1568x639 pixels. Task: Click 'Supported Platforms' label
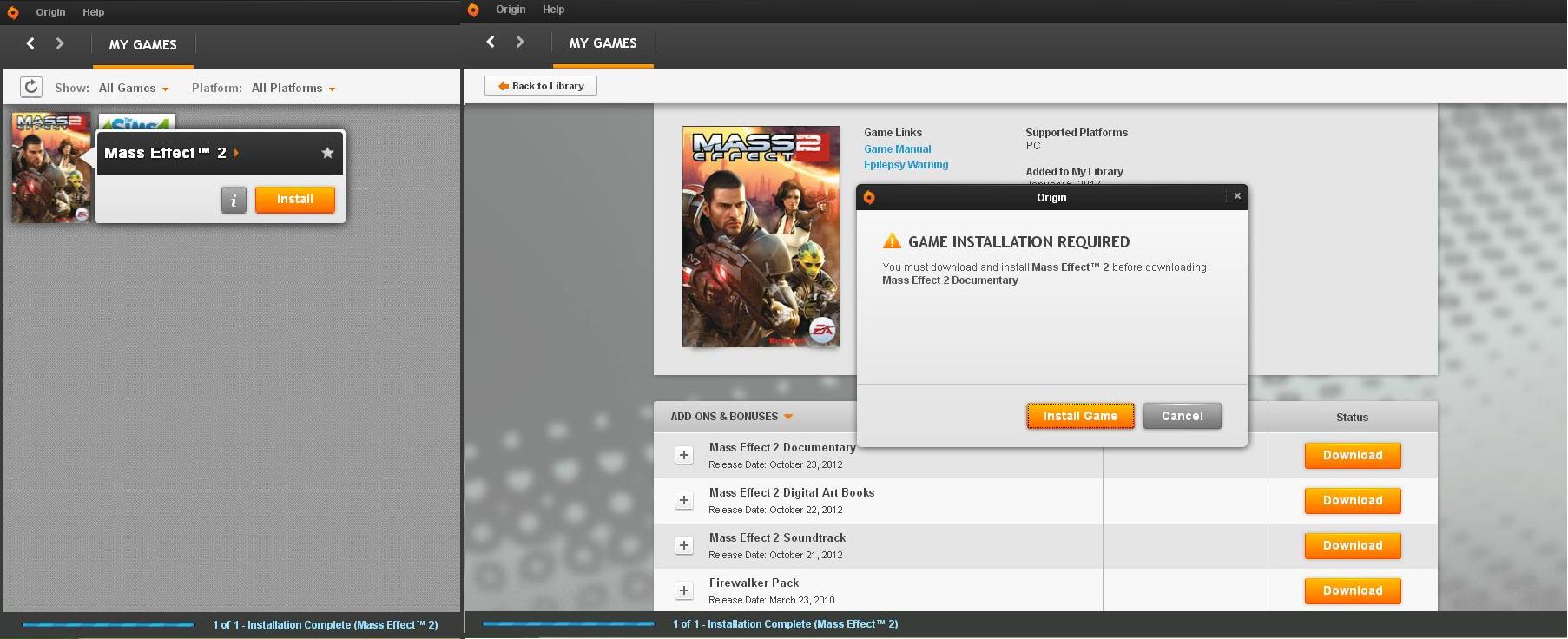tap(1077, 133)
